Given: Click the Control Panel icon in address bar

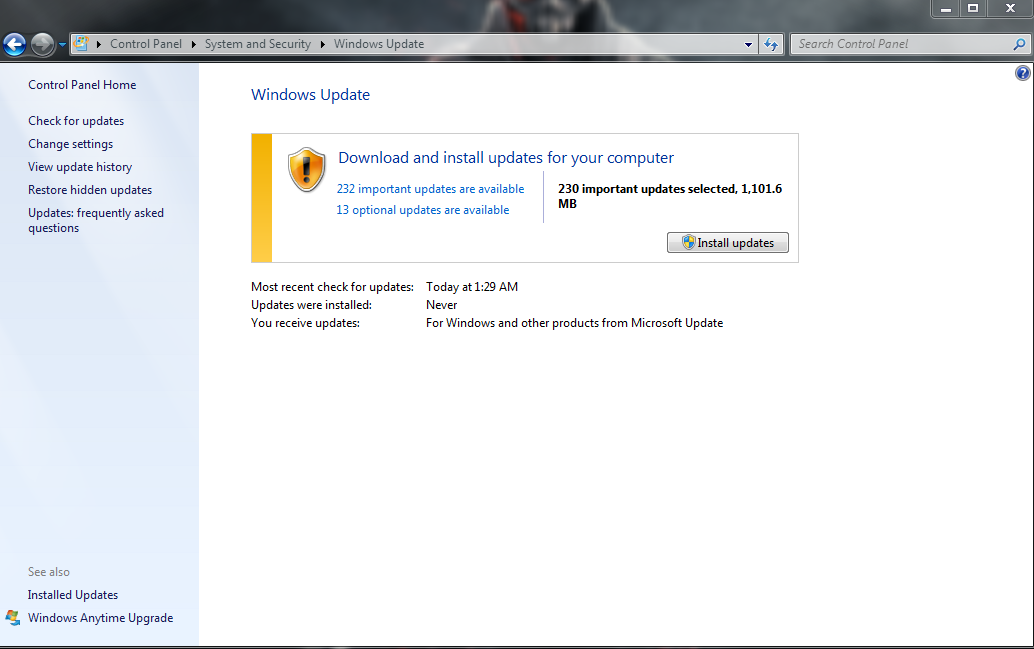Looking at the screenshot, I should tap(82, 44).
